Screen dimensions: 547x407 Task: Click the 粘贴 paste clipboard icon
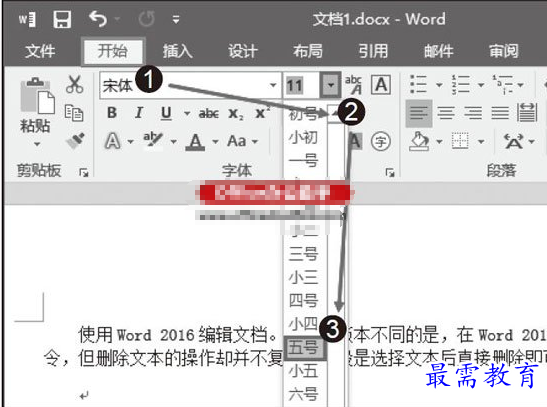38,95
